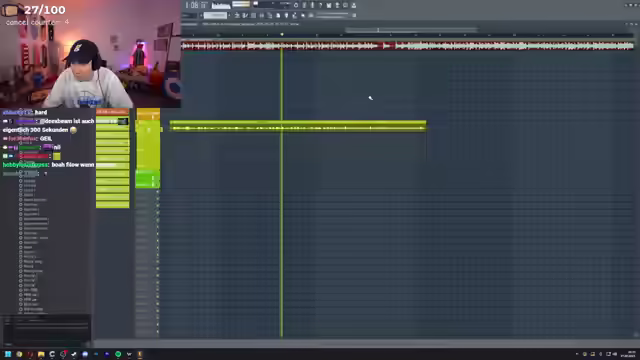Select the red waveform clip on top track
The image size is (640, 360).
407,46
